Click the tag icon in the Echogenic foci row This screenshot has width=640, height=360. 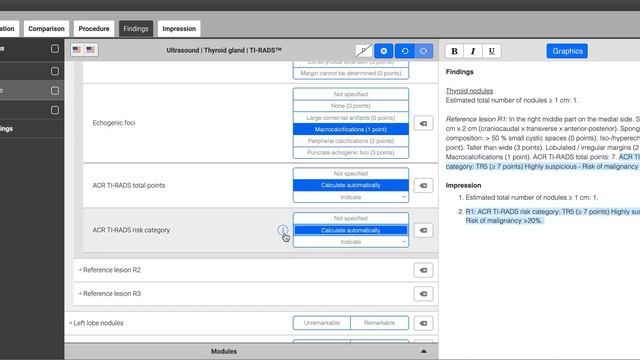coord(423,123)
